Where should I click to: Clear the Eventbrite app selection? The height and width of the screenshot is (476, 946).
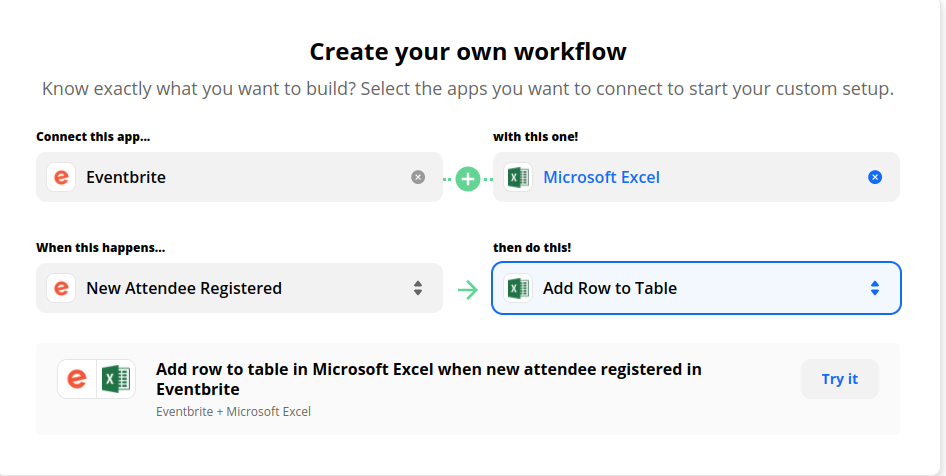point(418,177)
